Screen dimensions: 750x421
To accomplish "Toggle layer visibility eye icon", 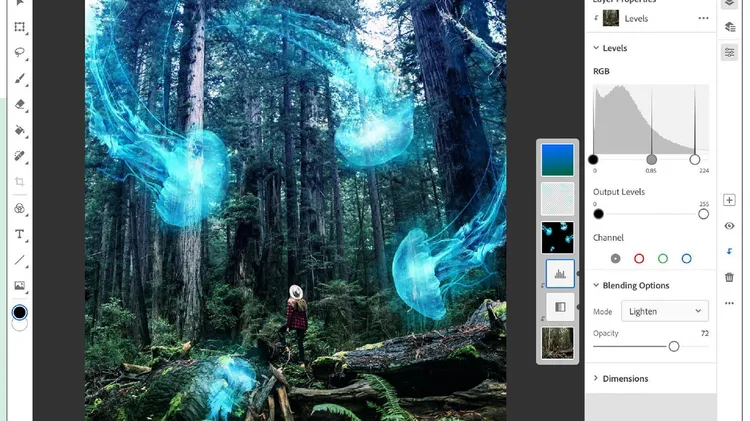I will 729,226.
